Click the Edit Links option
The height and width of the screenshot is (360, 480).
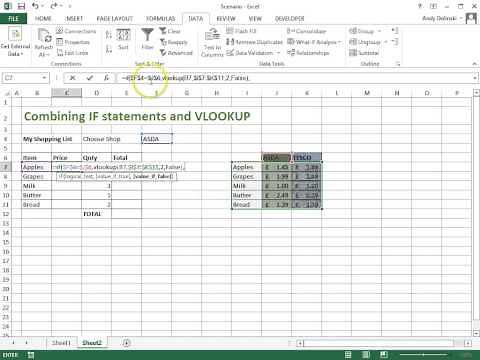point(72,53)
